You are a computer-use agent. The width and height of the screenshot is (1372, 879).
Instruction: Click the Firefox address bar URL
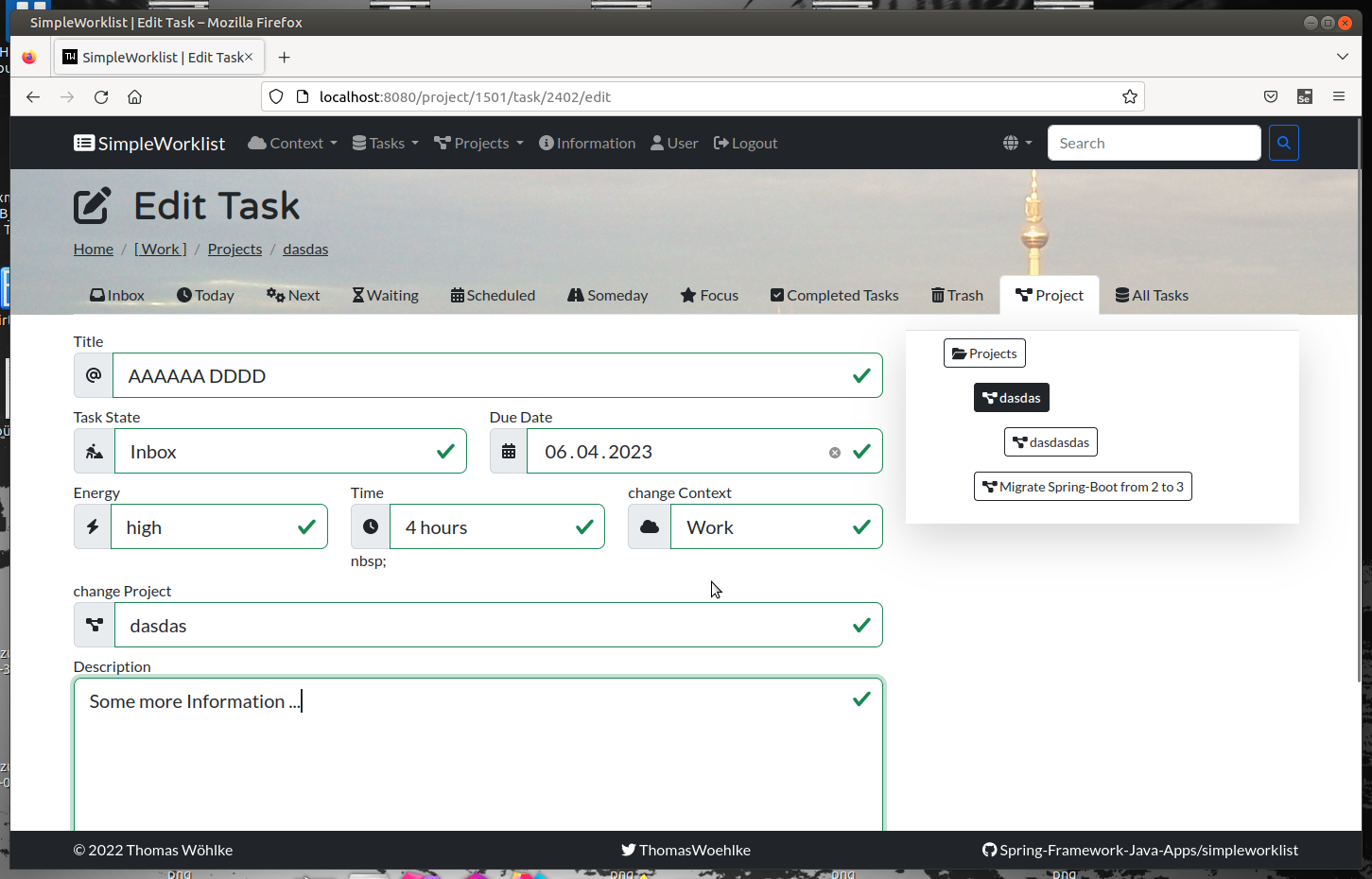click(x=703, y=96)
